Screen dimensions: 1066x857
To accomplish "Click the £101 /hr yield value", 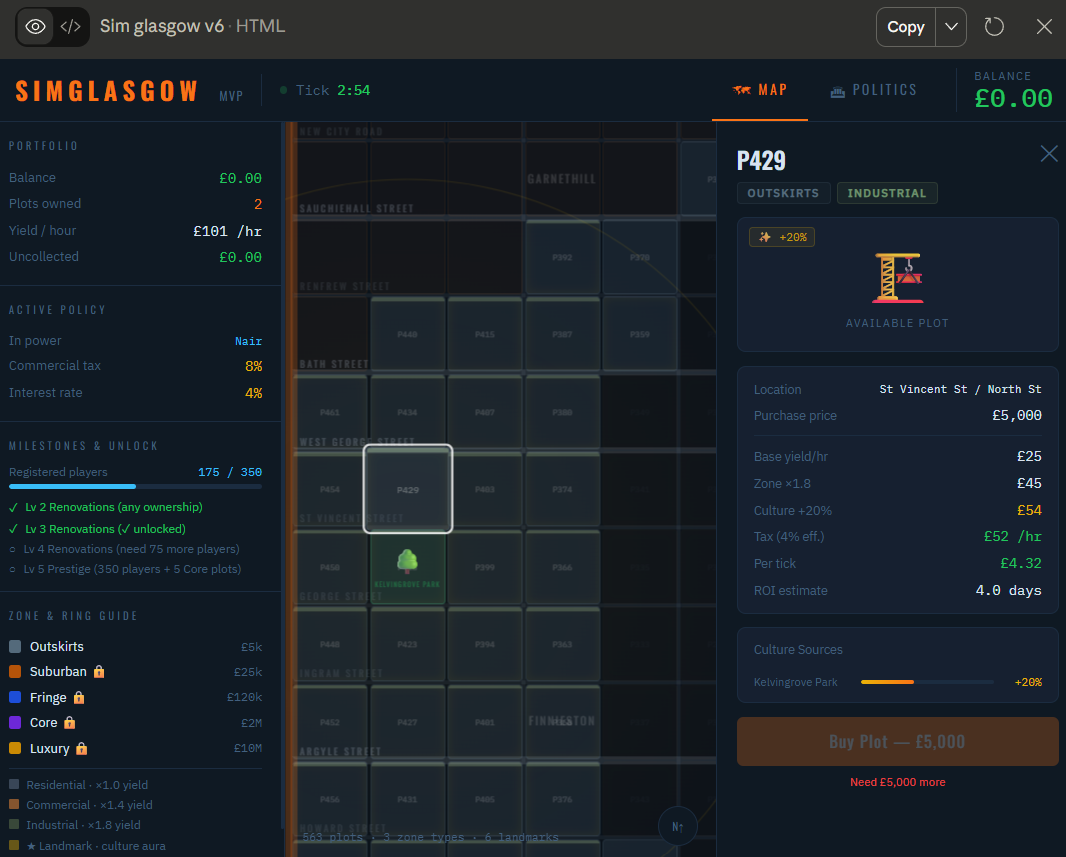I will pyautogui.click(x=227, y=231).
